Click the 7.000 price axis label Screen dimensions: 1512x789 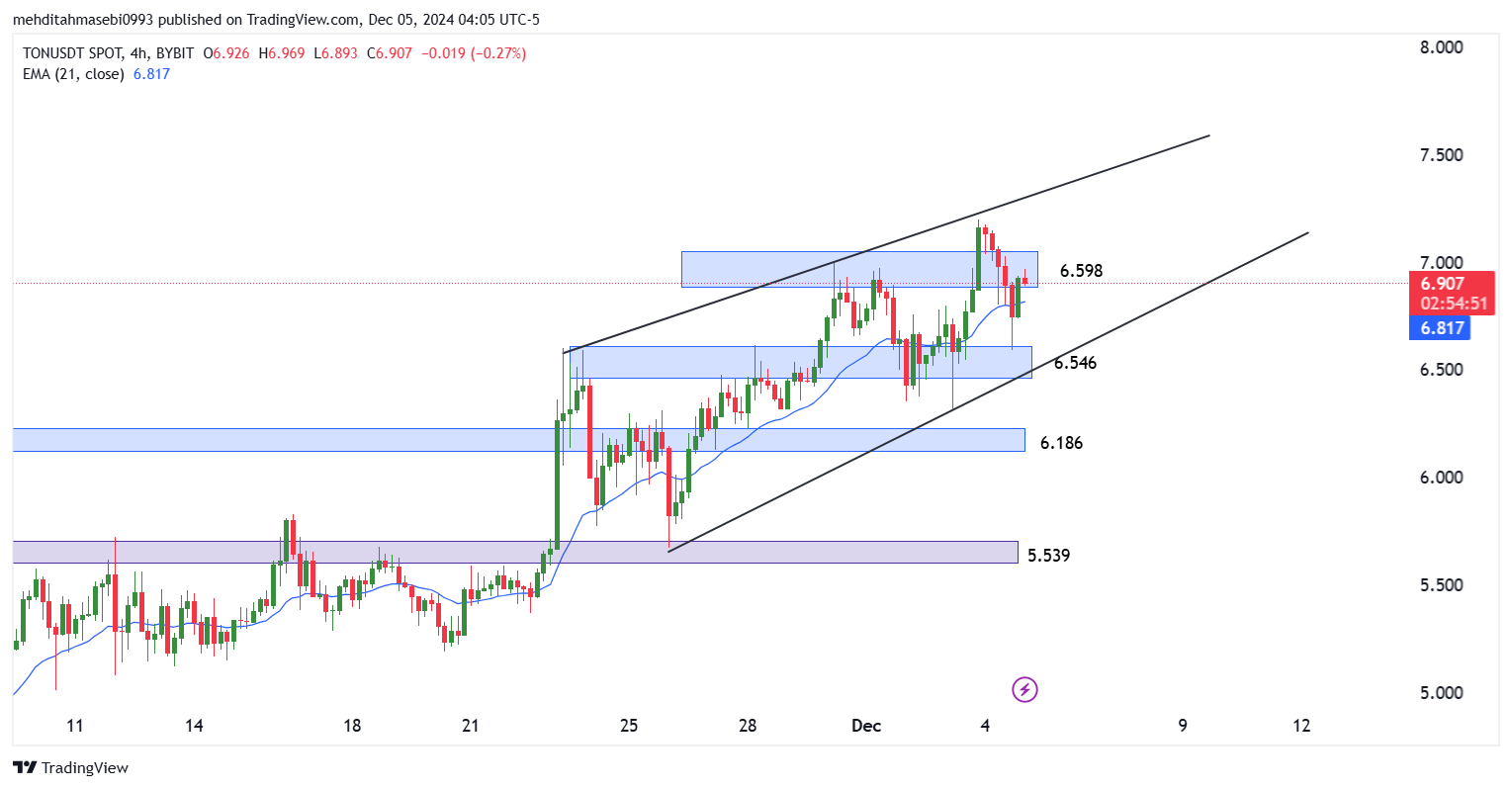pos(1442,263)
